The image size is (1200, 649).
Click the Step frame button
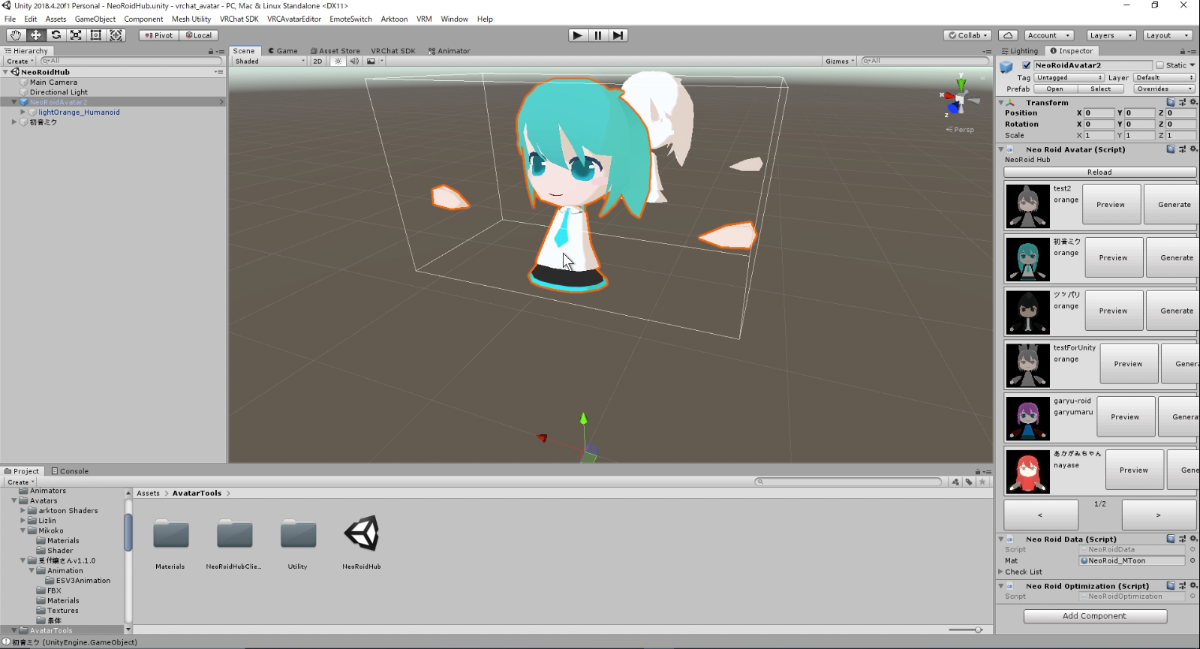[x=618, y=35]
